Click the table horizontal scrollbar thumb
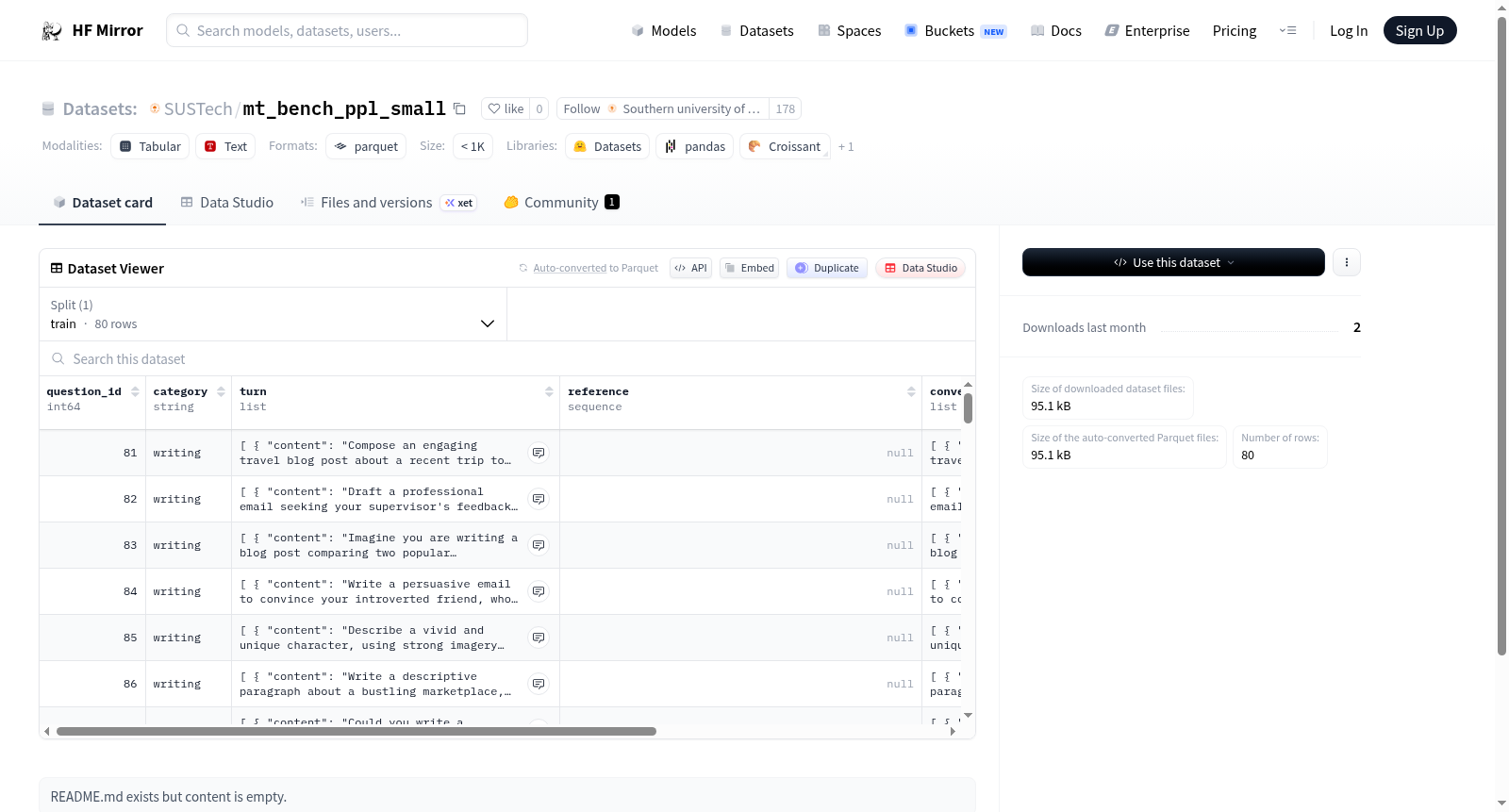 [357, 731]
